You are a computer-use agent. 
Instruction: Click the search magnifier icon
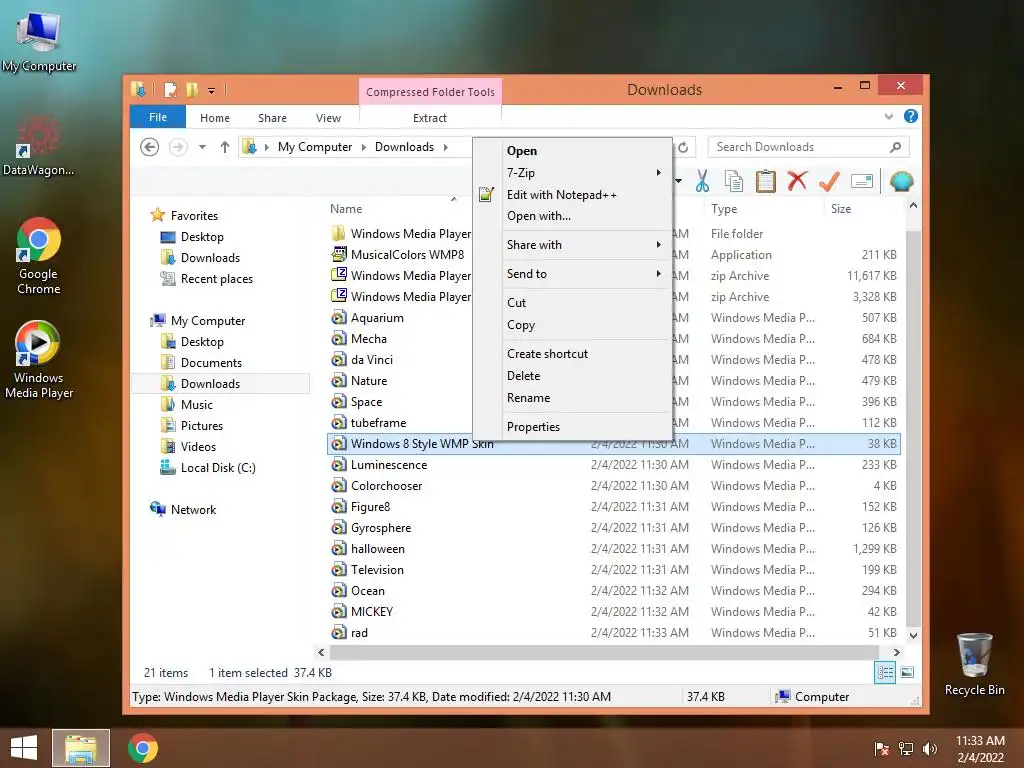(895, 147)
